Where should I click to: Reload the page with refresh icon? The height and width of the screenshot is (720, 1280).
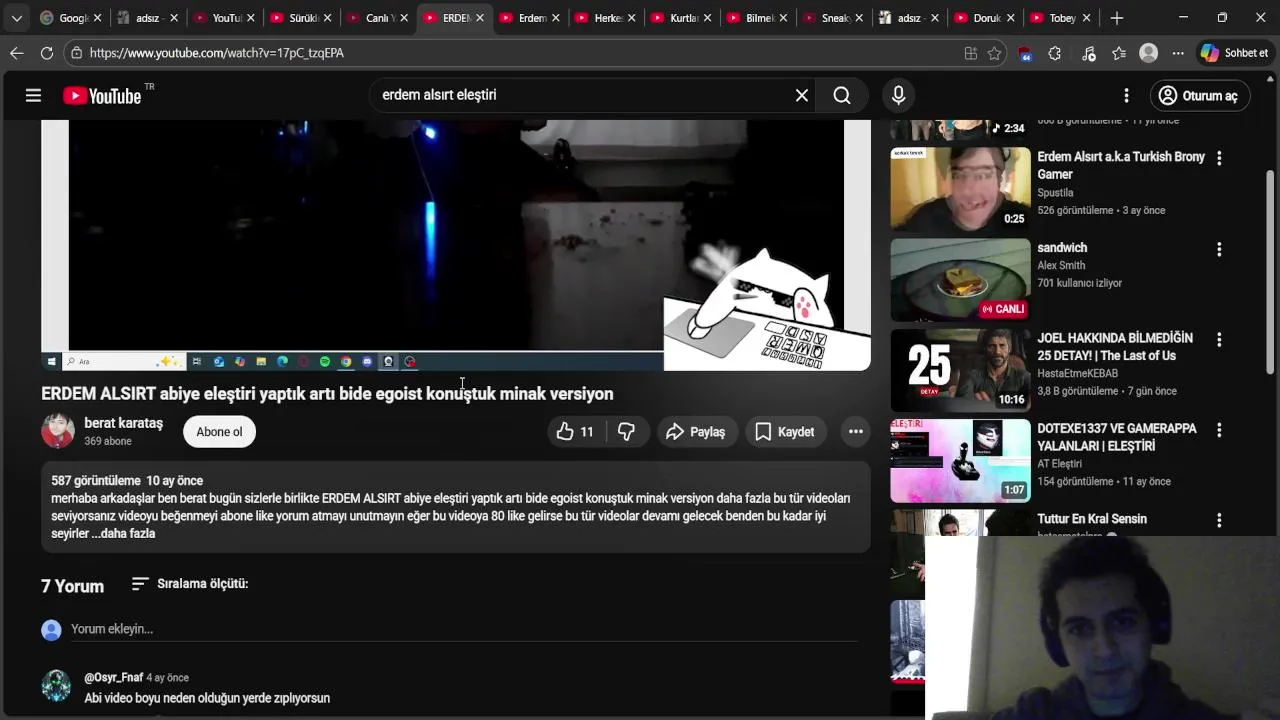(x=46, y=53)
